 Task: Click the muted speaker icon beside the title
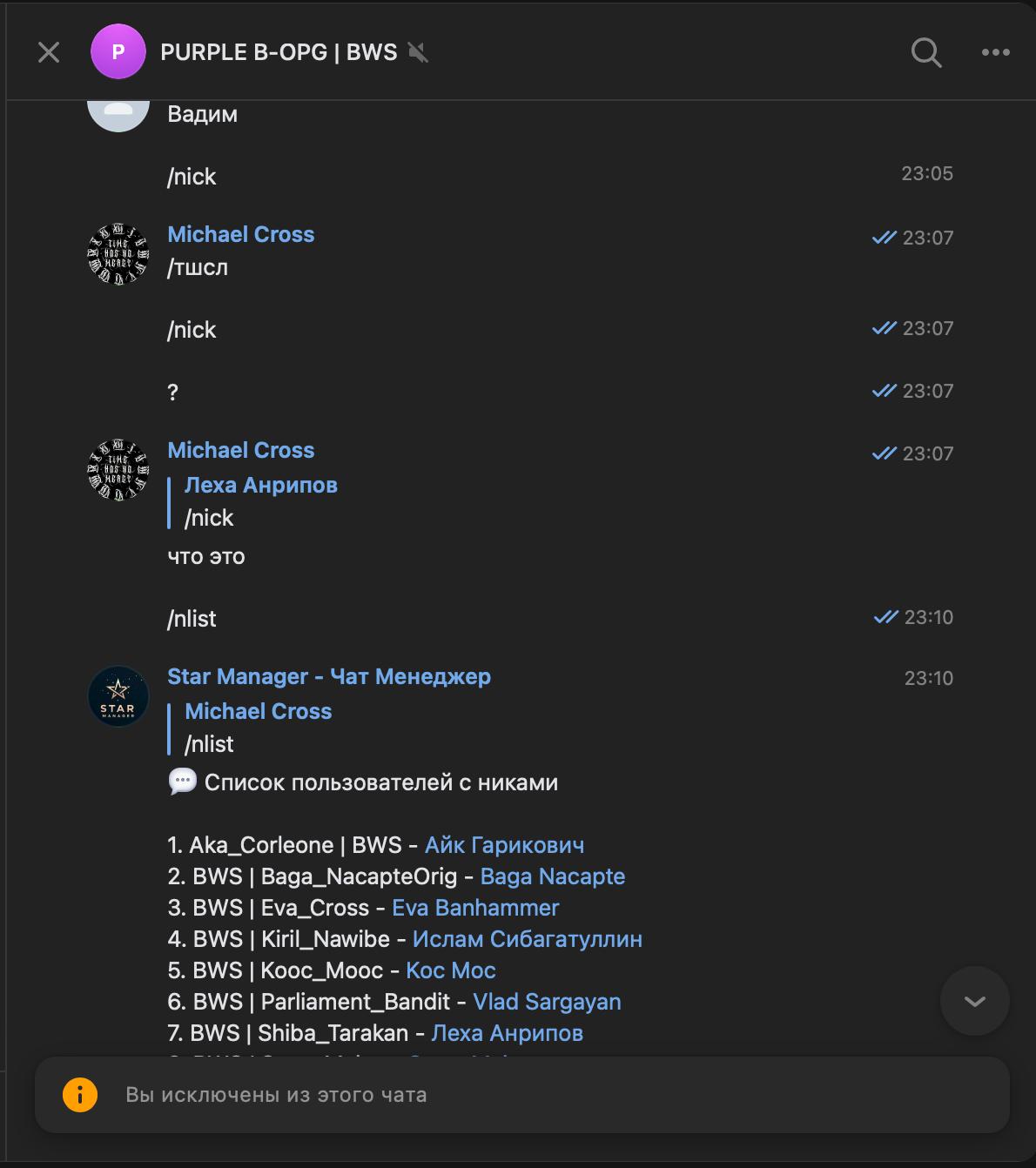point(418,53)
